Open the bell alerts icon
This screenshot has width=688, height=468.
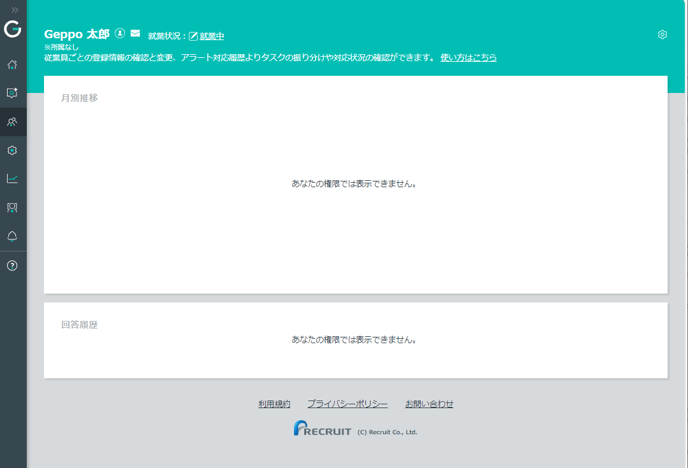12,236
